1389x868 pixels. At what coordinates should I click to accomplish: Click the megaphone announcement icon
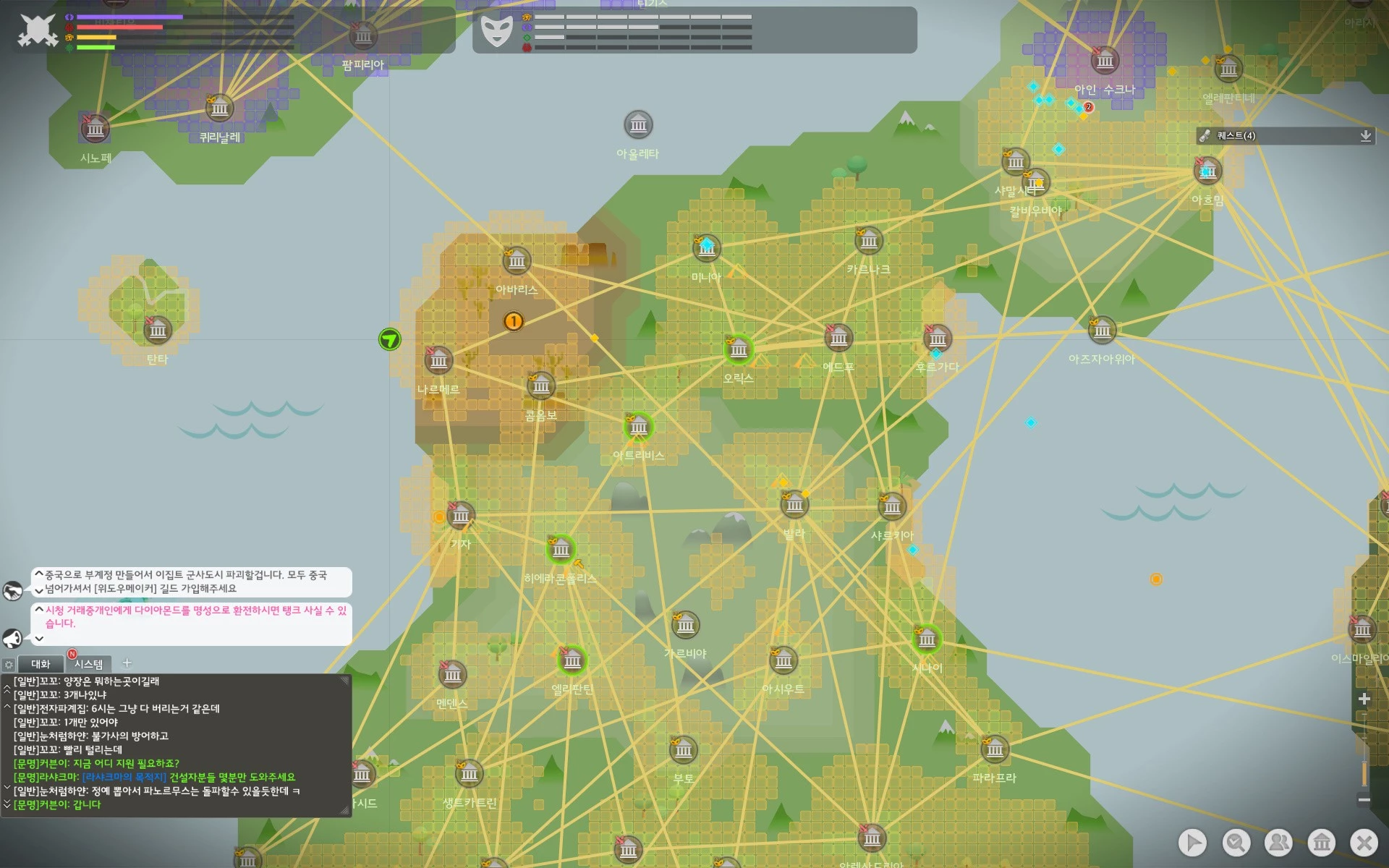[12, 638]
